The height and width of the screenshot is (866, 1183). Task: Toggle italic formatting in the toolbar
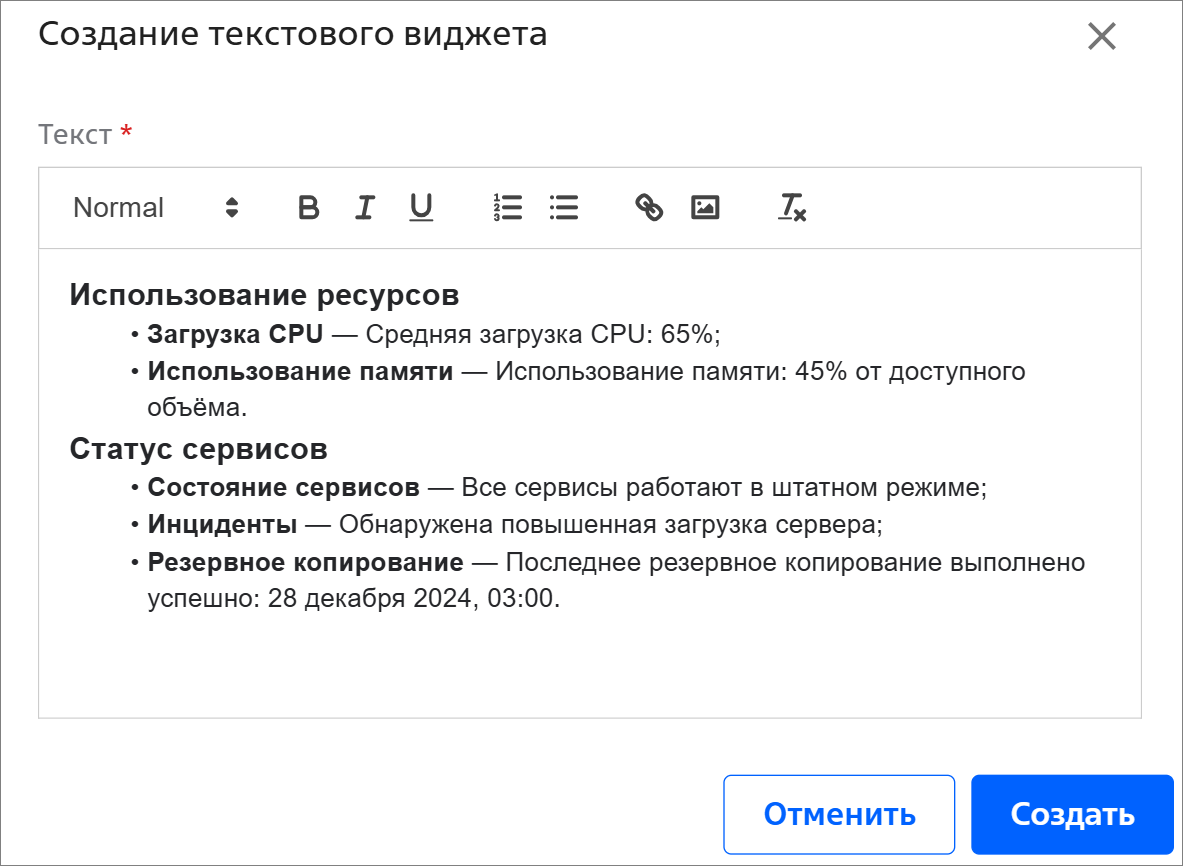point(365,207)
